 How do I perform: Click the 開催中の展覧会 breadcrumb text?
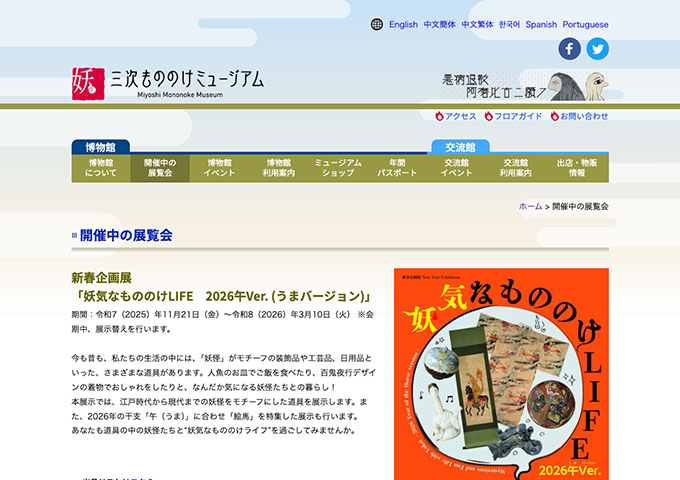click(580, 206)
